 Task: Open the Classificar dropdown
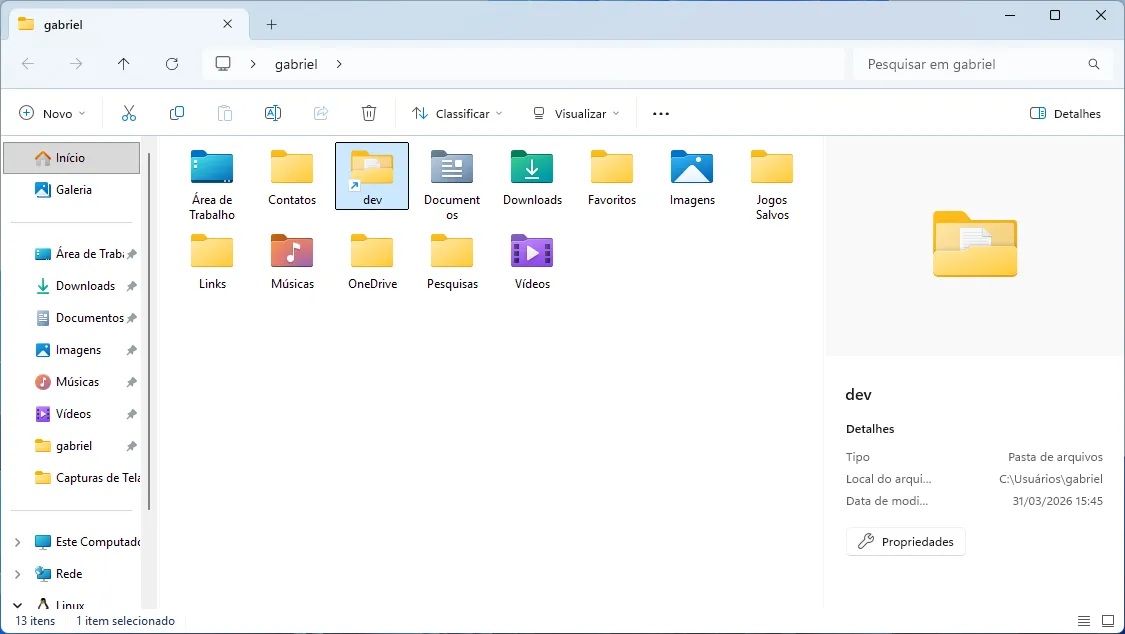point(456,113)
